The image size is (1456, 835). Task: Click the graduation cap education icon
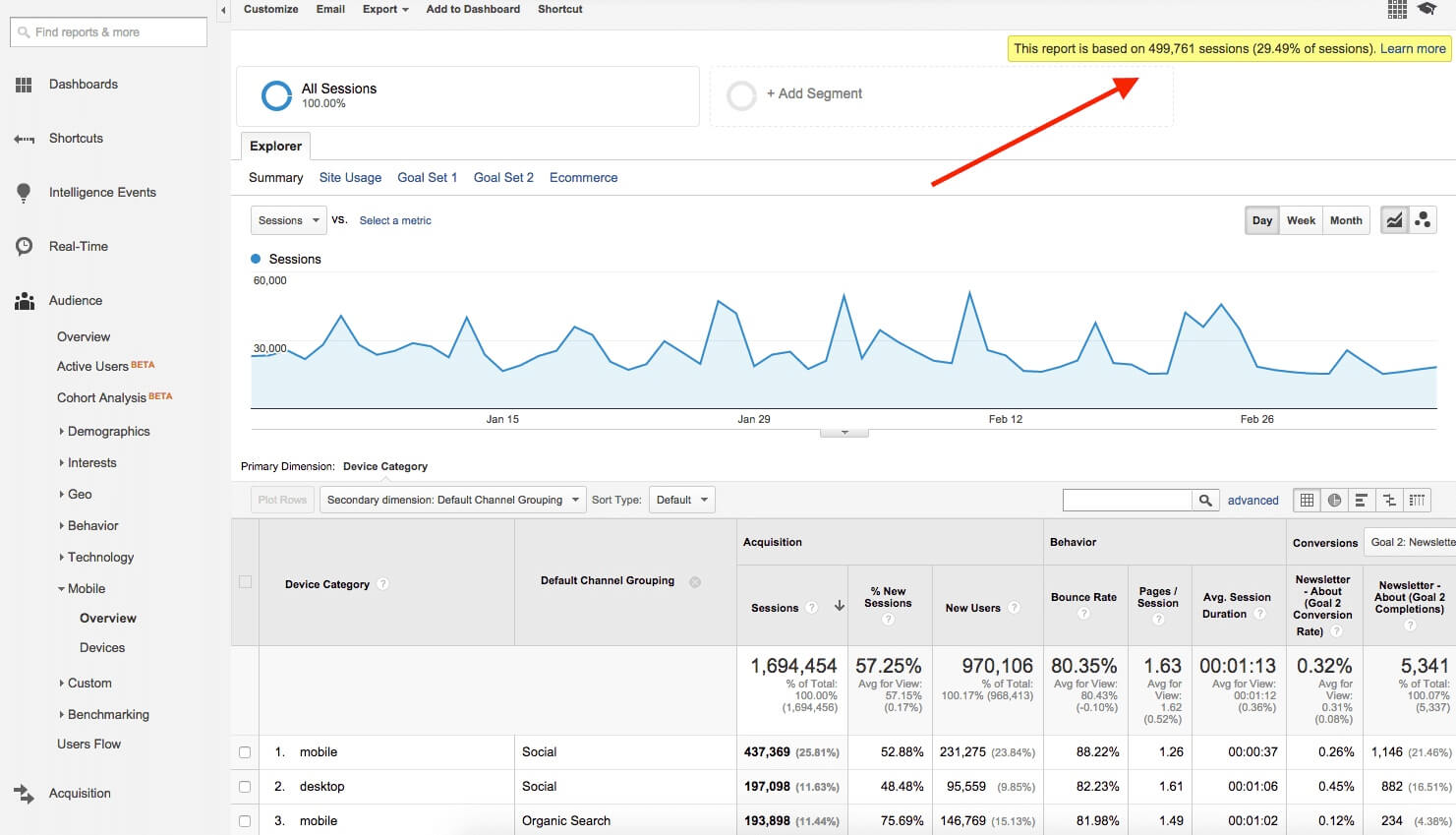[x=1427, y=10]
